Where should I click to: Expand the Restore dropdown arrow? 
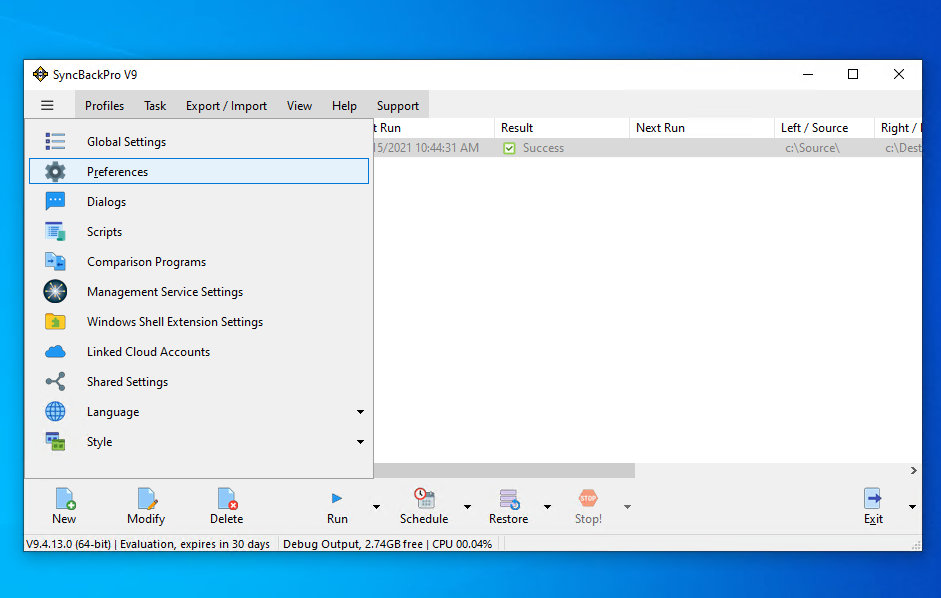(547, 507)
